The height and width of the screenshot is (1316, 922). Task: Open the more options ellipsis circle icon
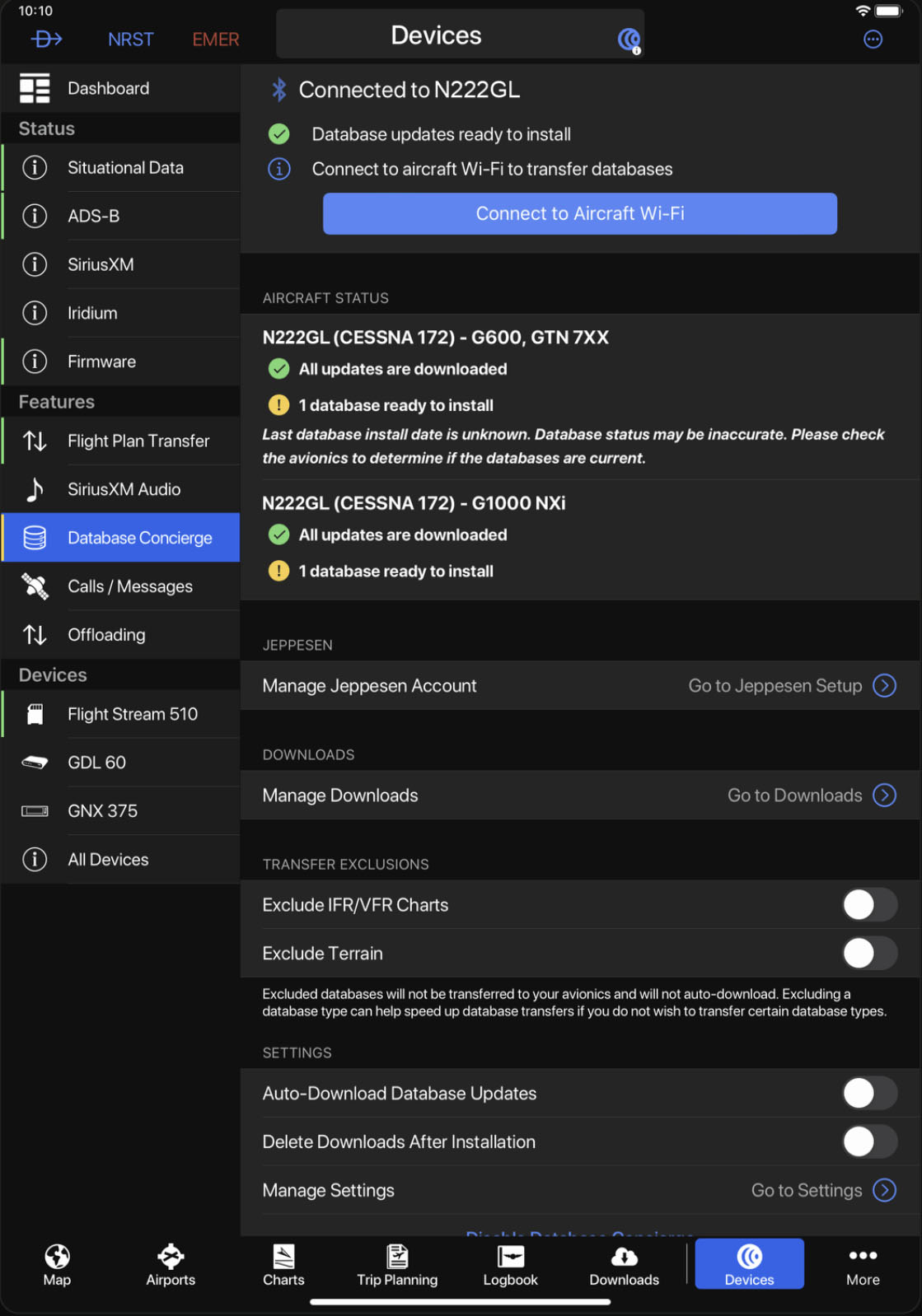(873, 40)
